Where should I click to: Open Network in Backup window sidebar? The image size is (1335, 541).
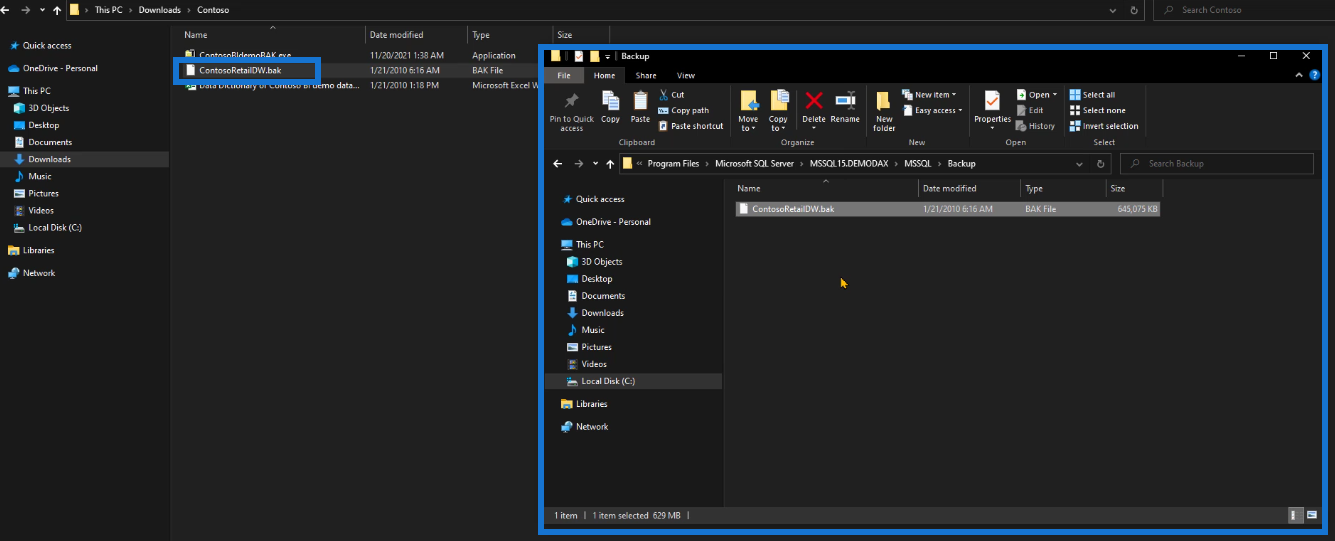[x=592, y=427]
